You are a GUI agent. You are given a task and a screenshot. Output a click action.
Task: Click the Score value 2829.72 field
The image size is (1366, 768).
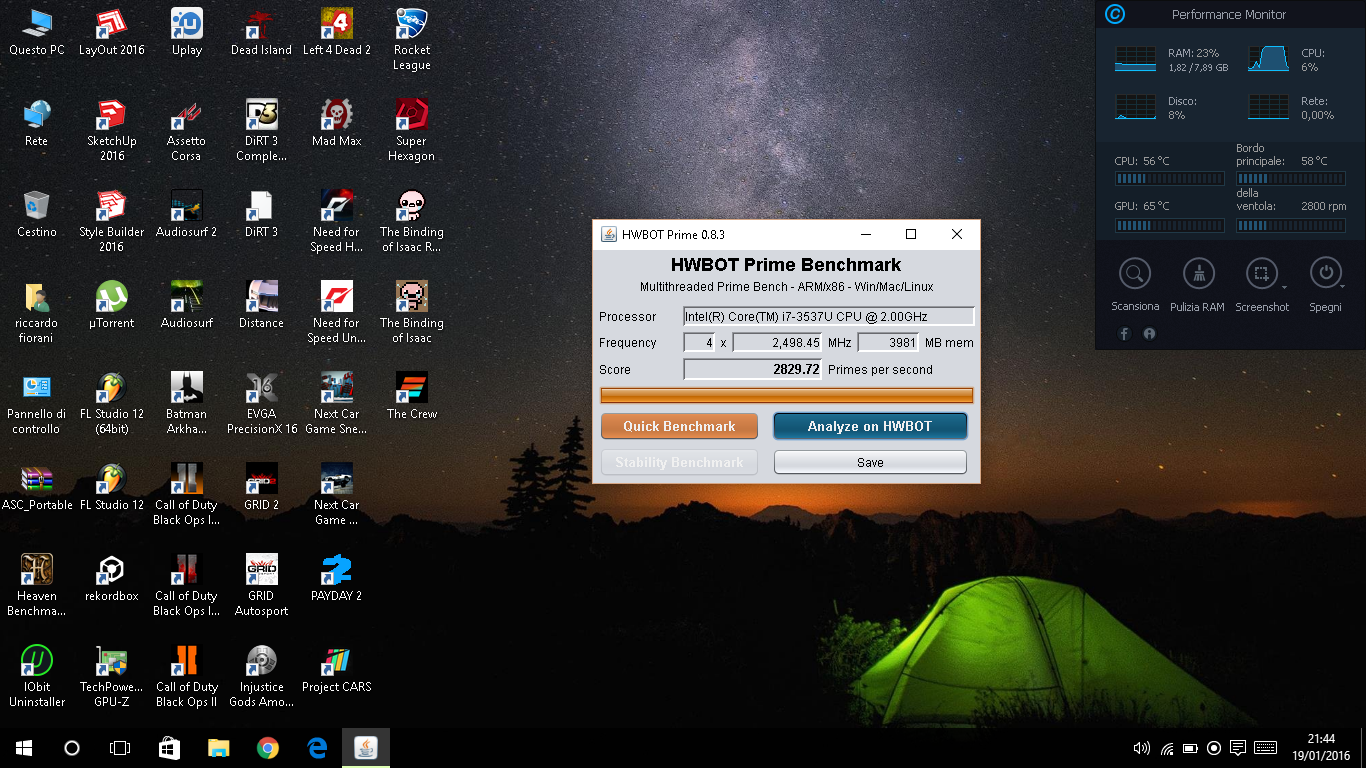(x=752, y=370)
